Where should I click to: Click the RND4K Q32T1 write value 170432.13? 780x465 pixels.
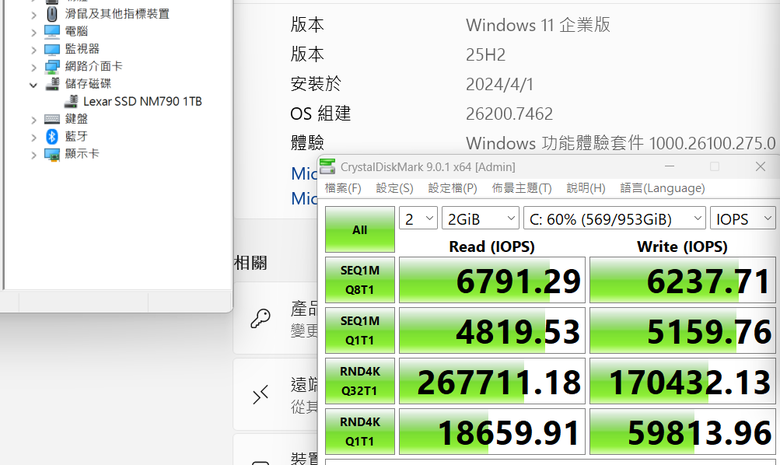pyautogui.click(x=682, y=381)
